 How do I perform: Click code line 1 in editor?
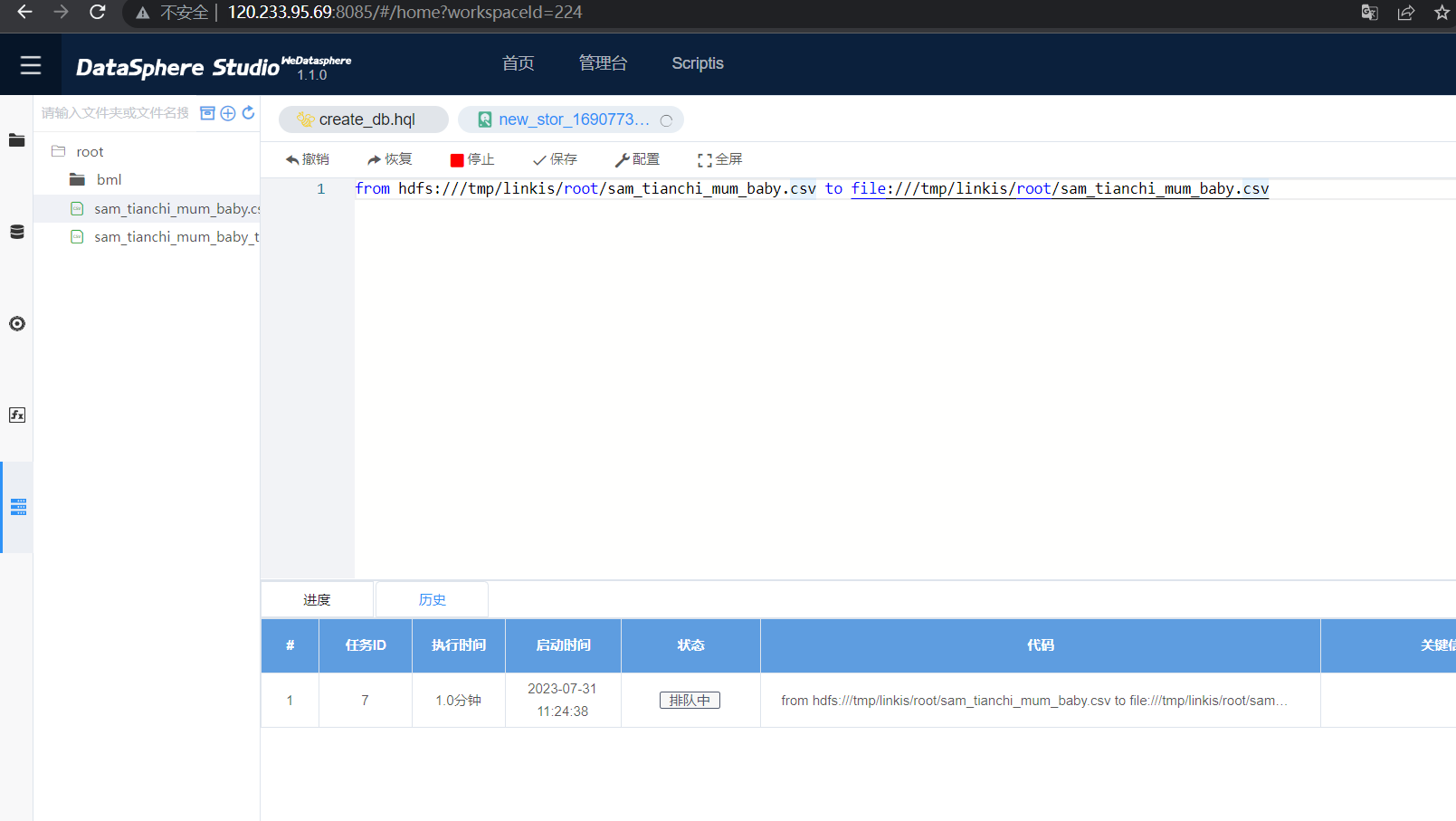tap(812, 188)
